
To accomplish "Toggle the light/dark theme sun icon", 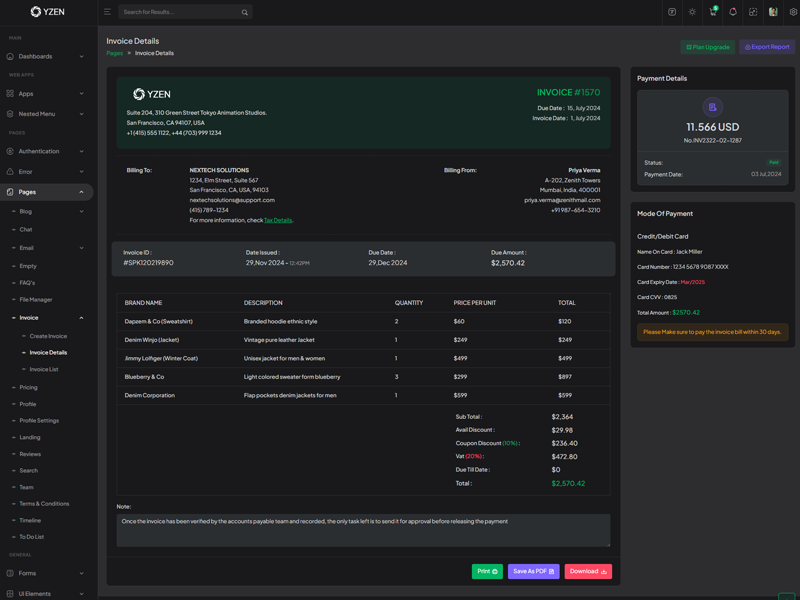I will (692, 12).
